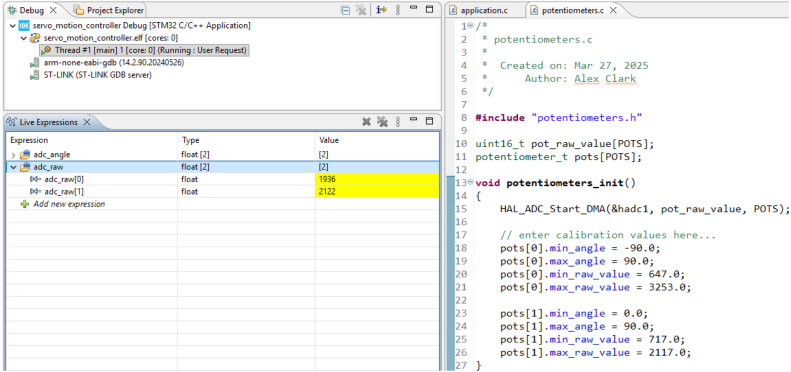This screenshot has width=791, height=372.
Task: Click ST-LINK GDB server process icon
Action: coord(34,75)
